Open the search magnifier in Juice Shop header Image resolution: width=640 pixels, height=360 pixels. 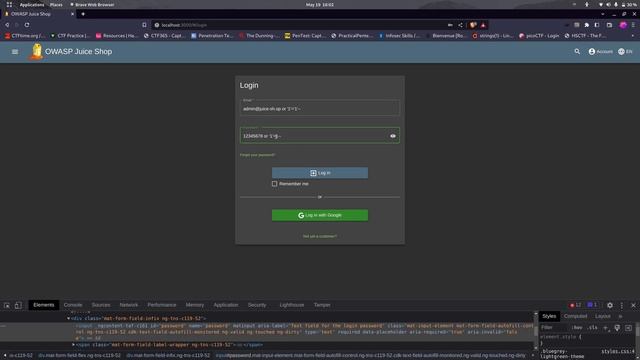pyautogui.click(x=577, y=51)
